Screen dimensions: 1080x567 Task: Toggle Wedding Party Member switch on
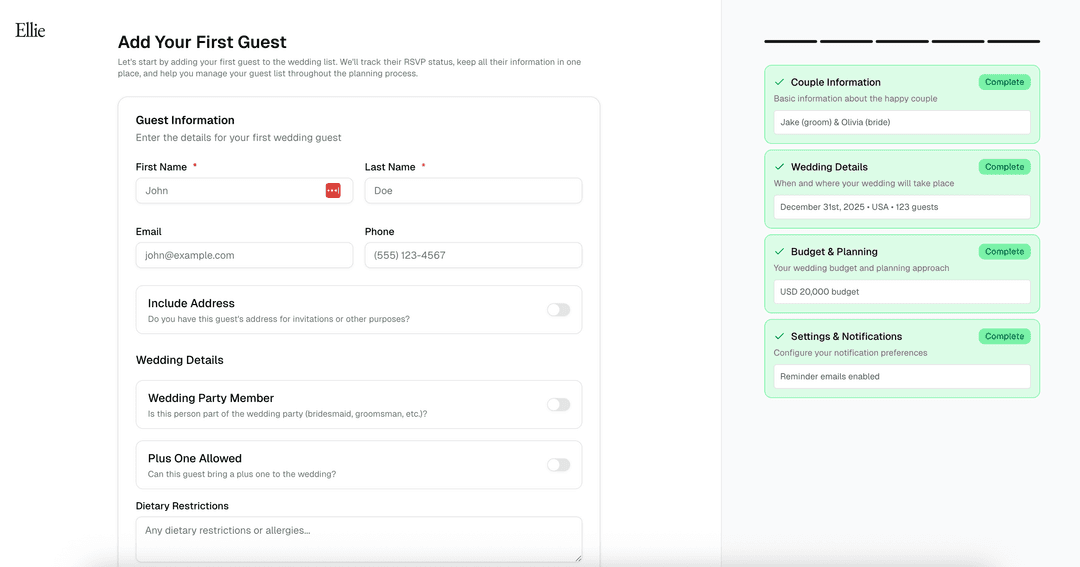click(558, 405)
